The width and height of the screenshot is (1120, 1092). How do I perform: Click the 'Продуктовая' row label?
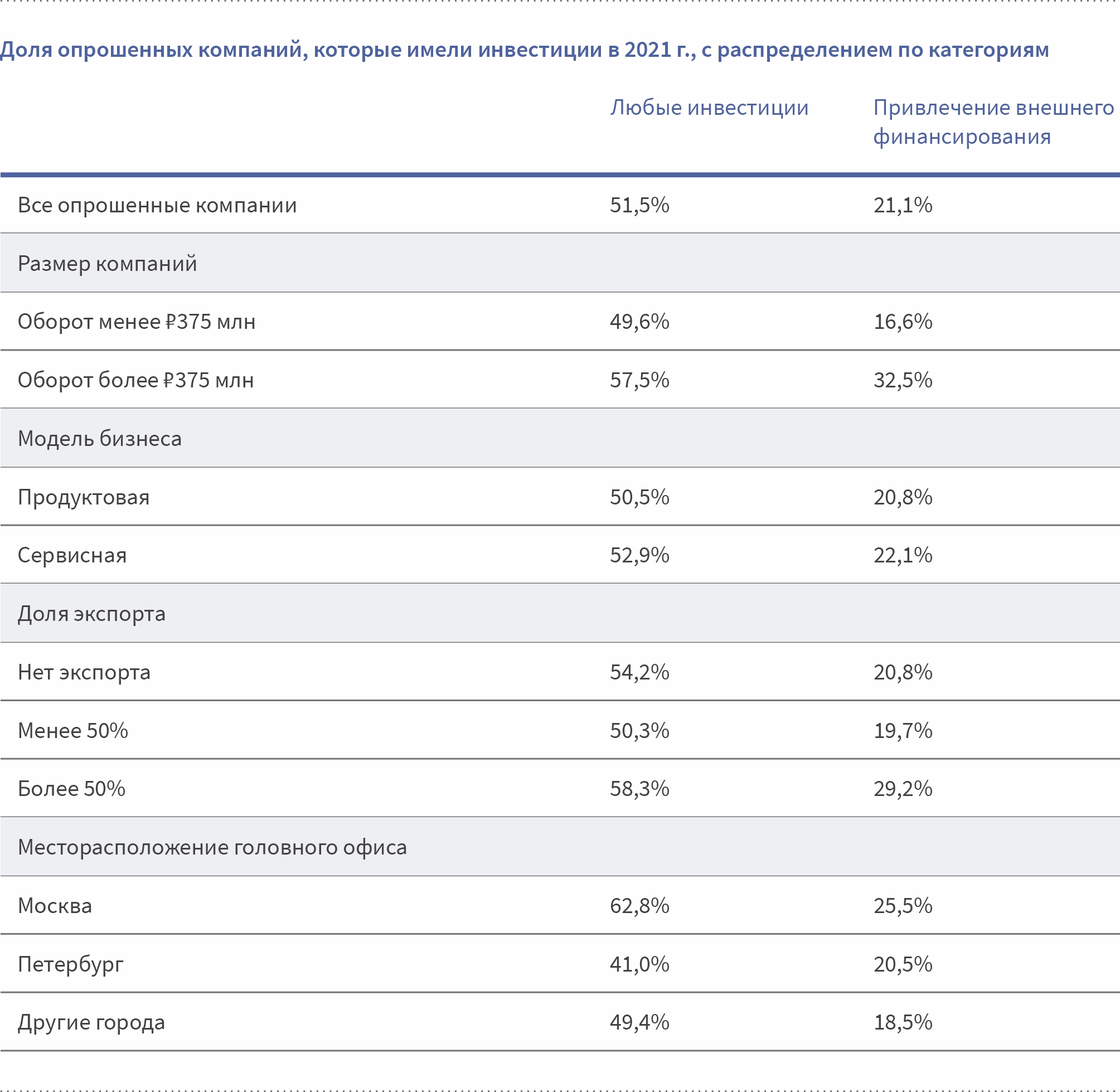pos(84,497)
